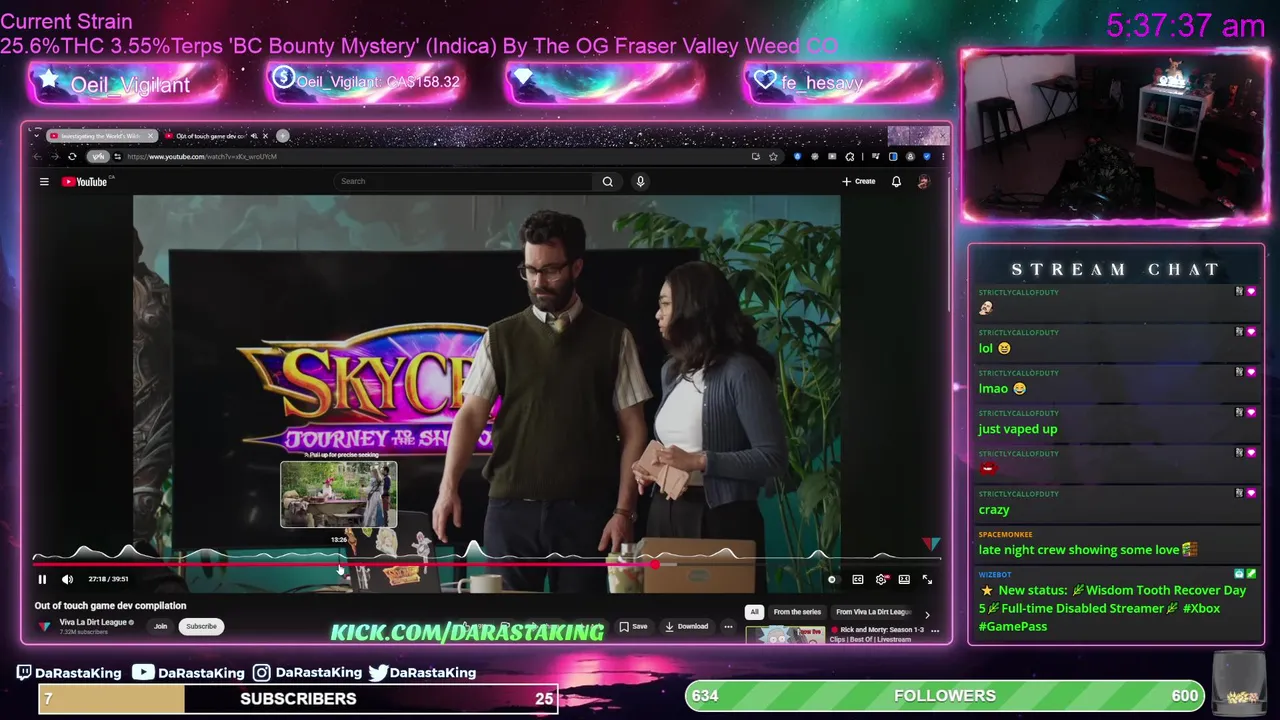
Task: Click the Oeil_Vigilant CA$158.32 donation badge
Action: coord(366,82)
